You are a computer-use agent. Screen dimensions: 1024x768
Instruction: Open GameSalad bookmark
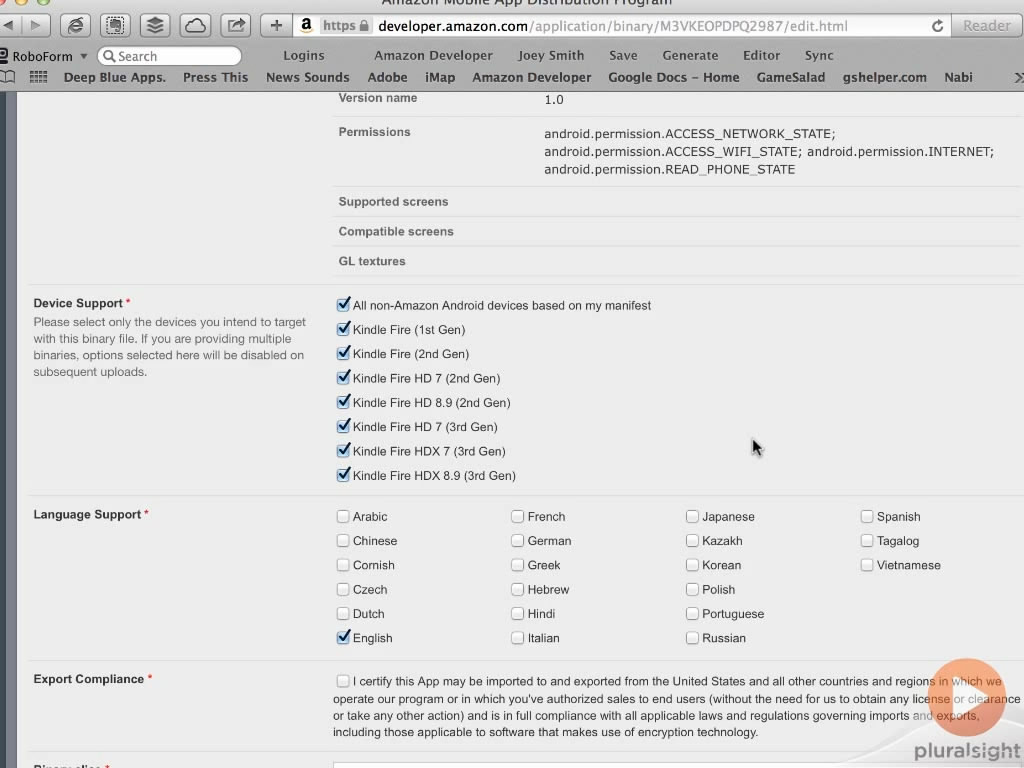[x=790, y=77]
